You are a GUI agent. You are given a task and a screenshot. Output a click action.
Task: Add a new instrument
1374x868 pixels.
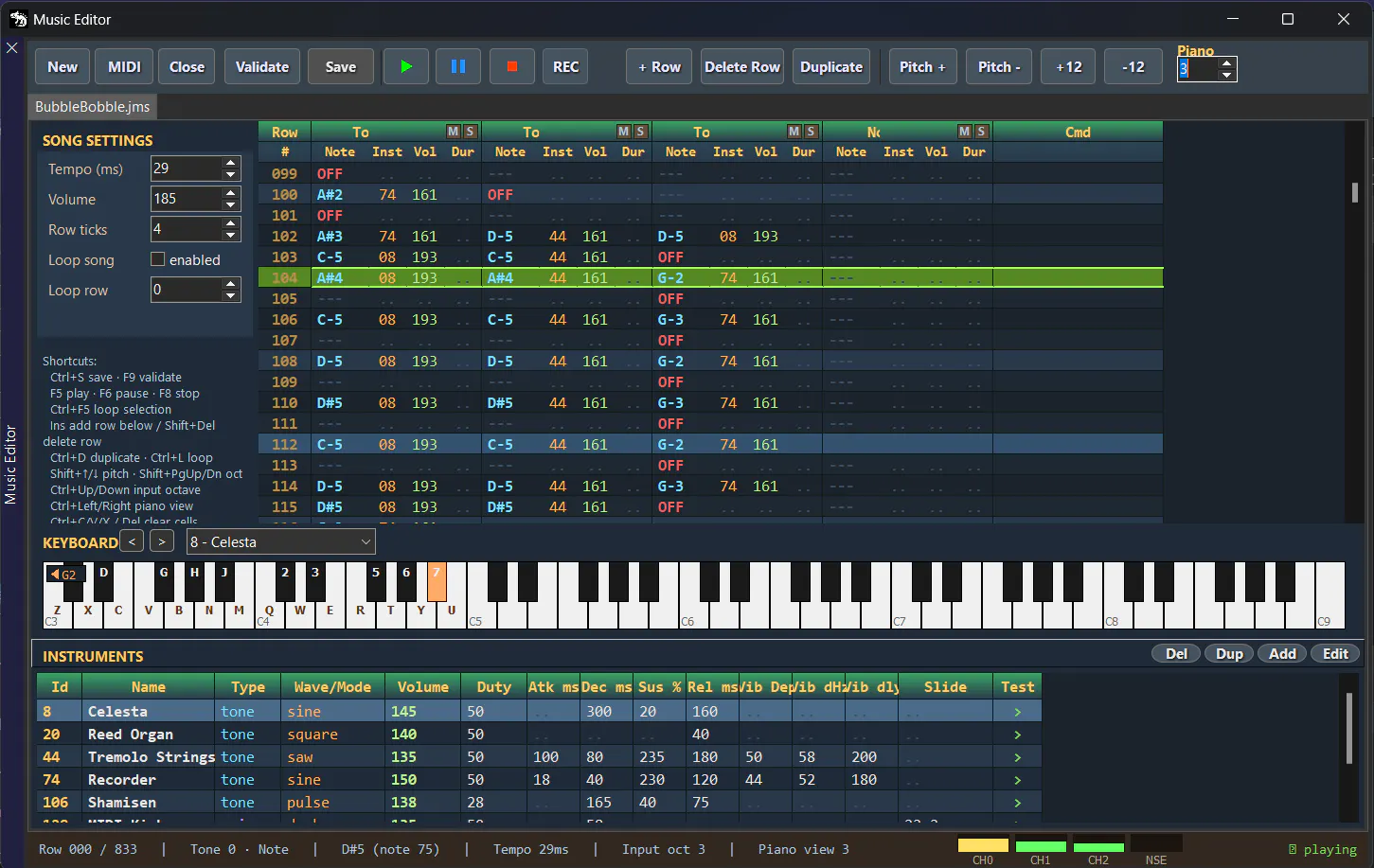pos(1282,654)
